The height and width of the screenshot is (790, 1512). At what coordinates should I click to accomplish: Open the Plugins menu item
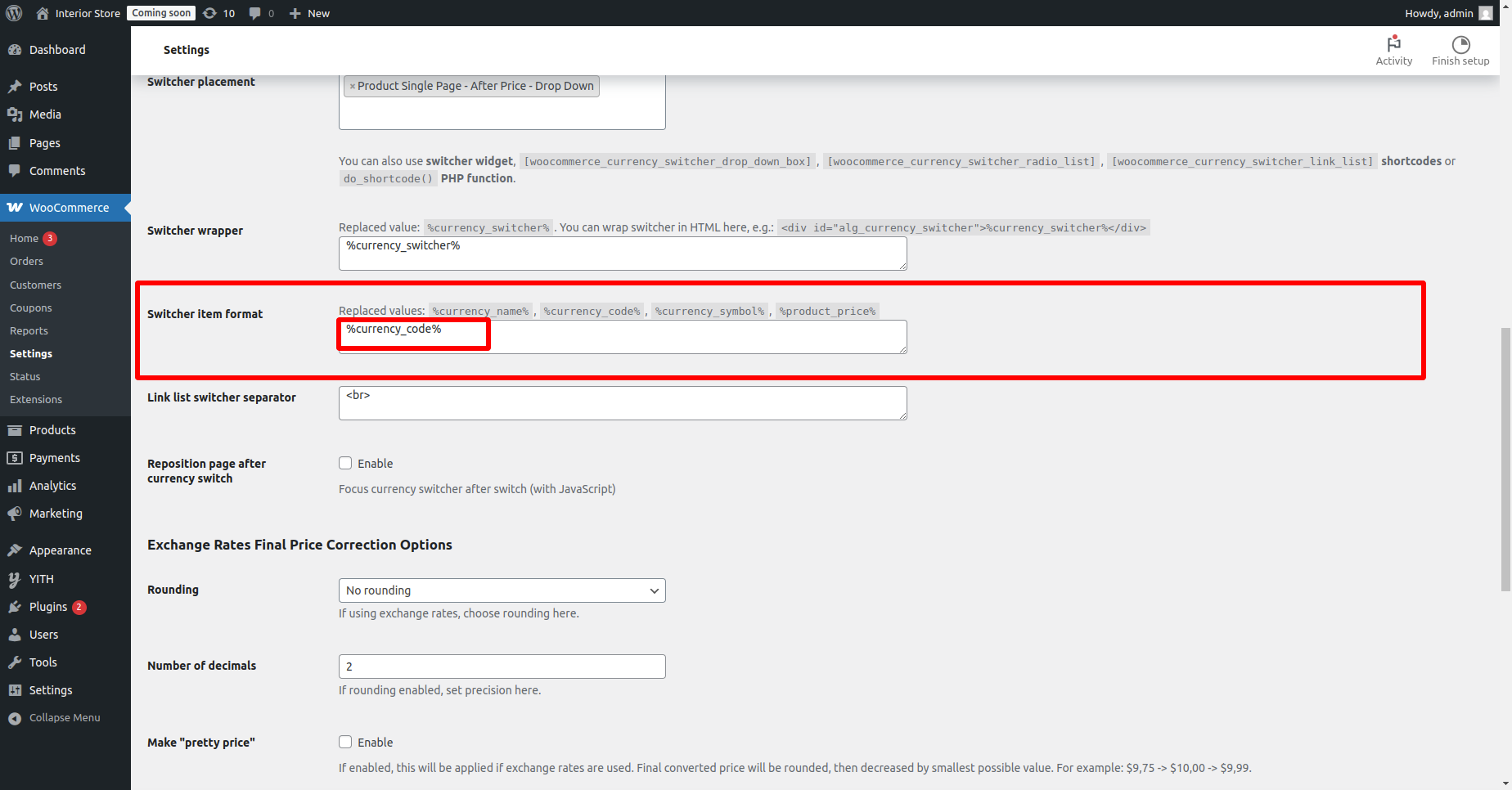(47, 607)
